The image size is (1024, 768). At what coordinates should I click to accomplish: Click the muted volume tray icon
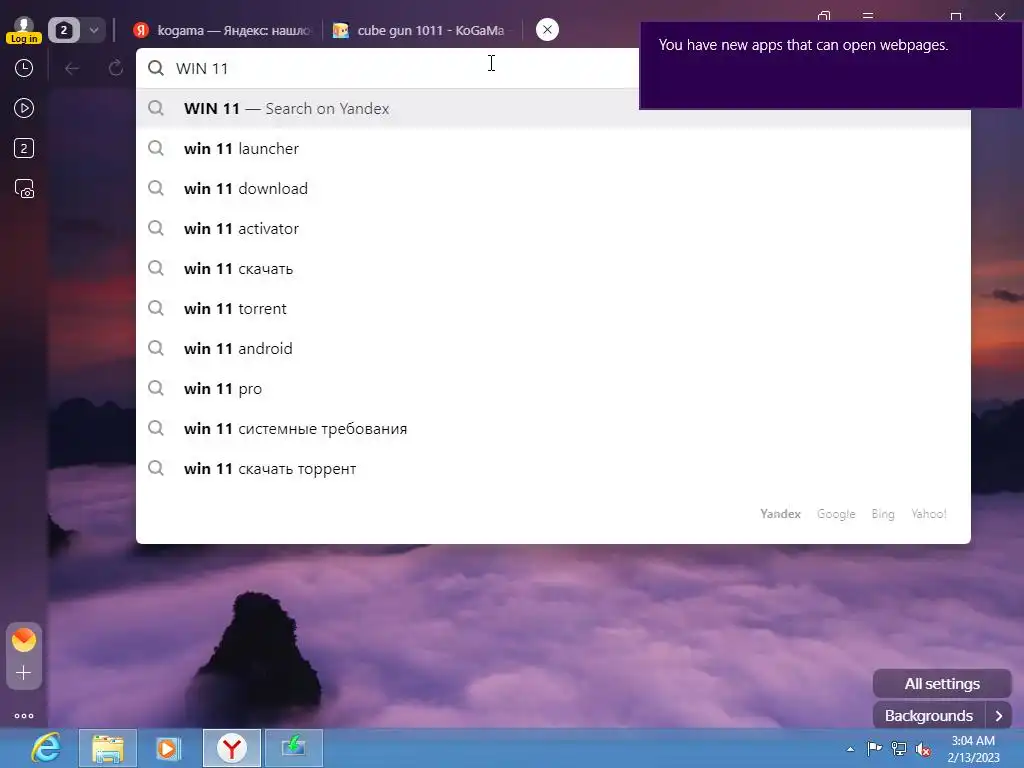pos(923,749)
